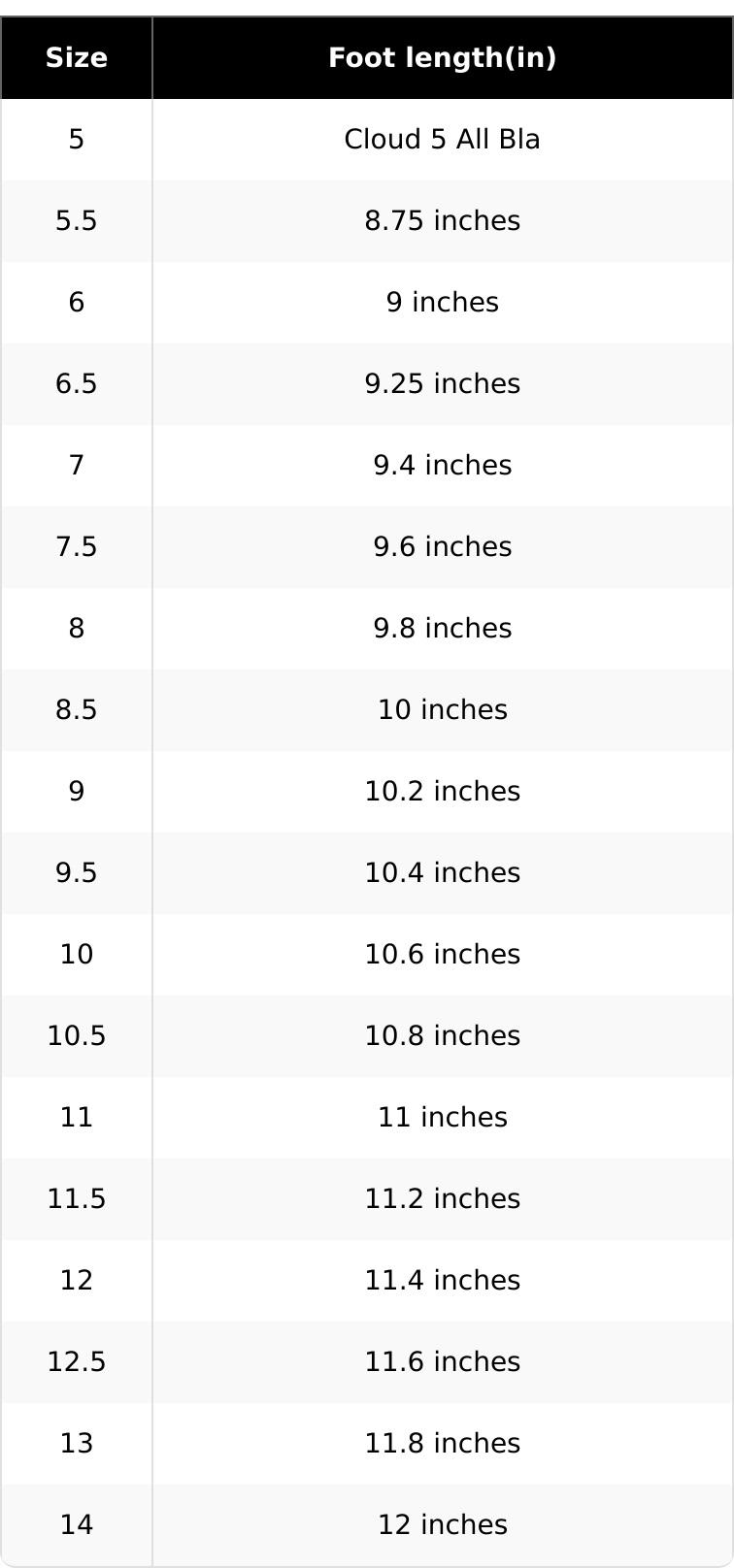Select the Cloud 5 All Bla cell
The image size is (734, 1568).
point(442,140)
